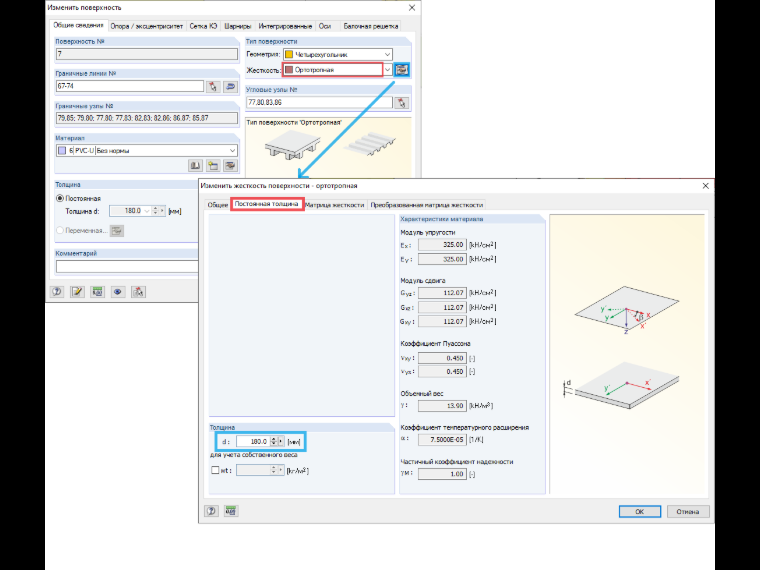The width and height of the screenshot is (760, 570).
Task: Open help in surface dialog
Action: pos(57,292)
